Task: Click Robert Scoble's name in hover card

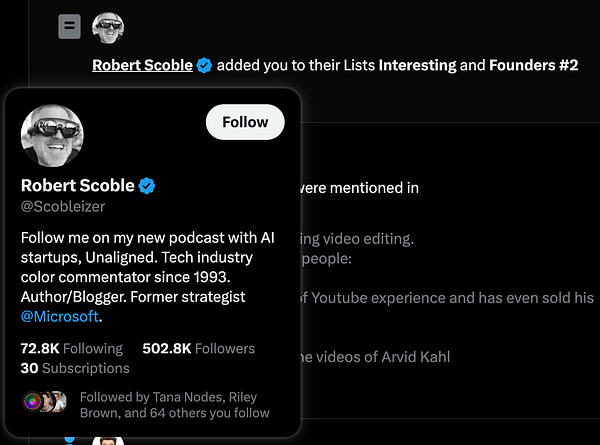Action: pyautogui.click(x=77, y=185)
